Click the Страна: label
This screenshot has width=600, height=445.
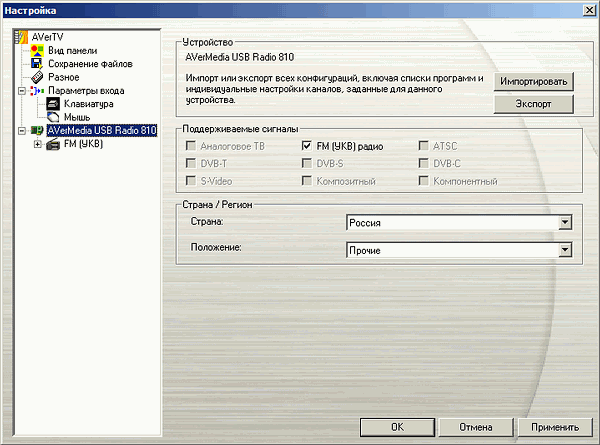[207, 222]
